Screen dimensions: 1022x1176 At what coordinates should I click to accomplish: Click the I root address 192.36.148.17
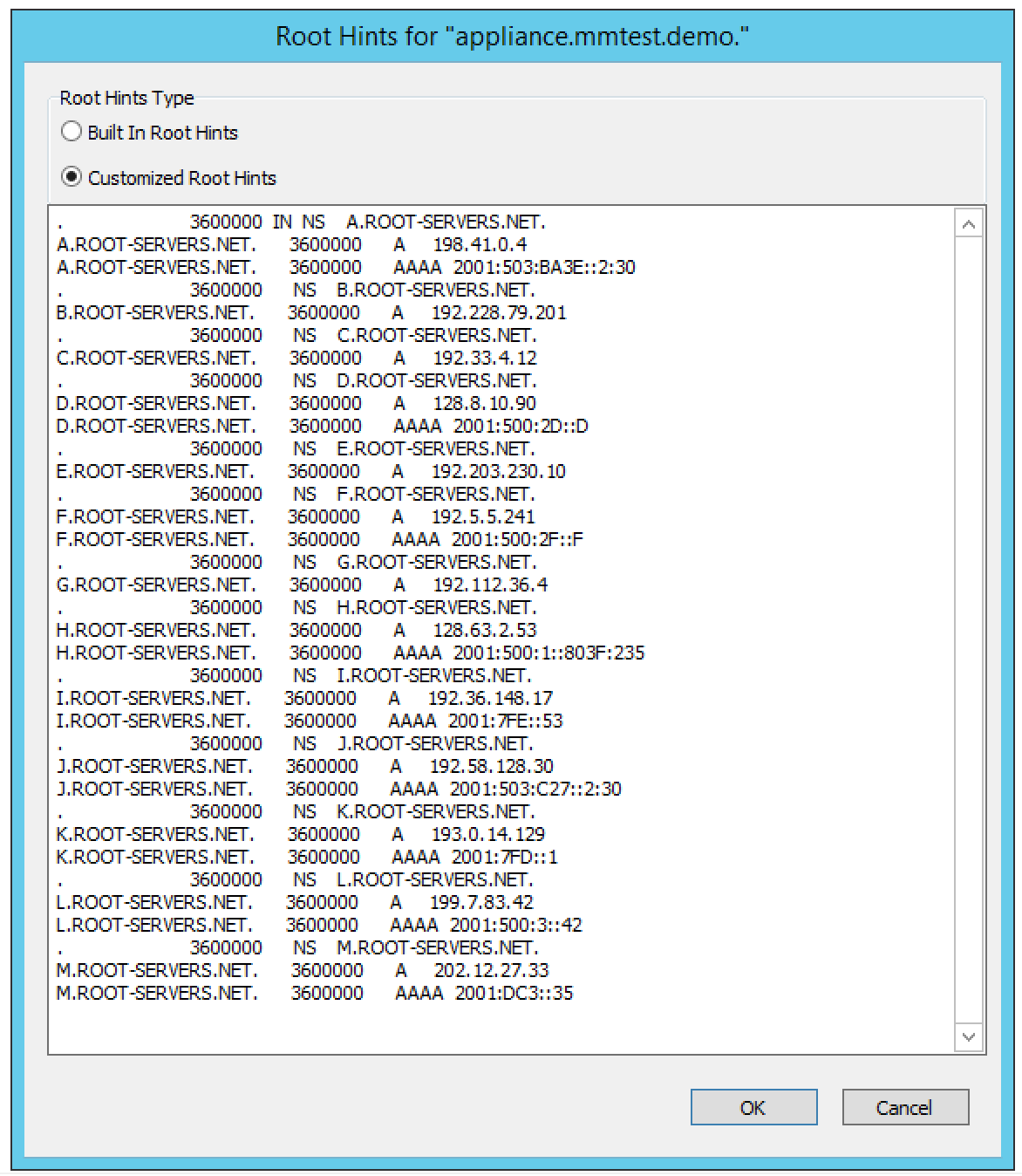coord(489,699)
